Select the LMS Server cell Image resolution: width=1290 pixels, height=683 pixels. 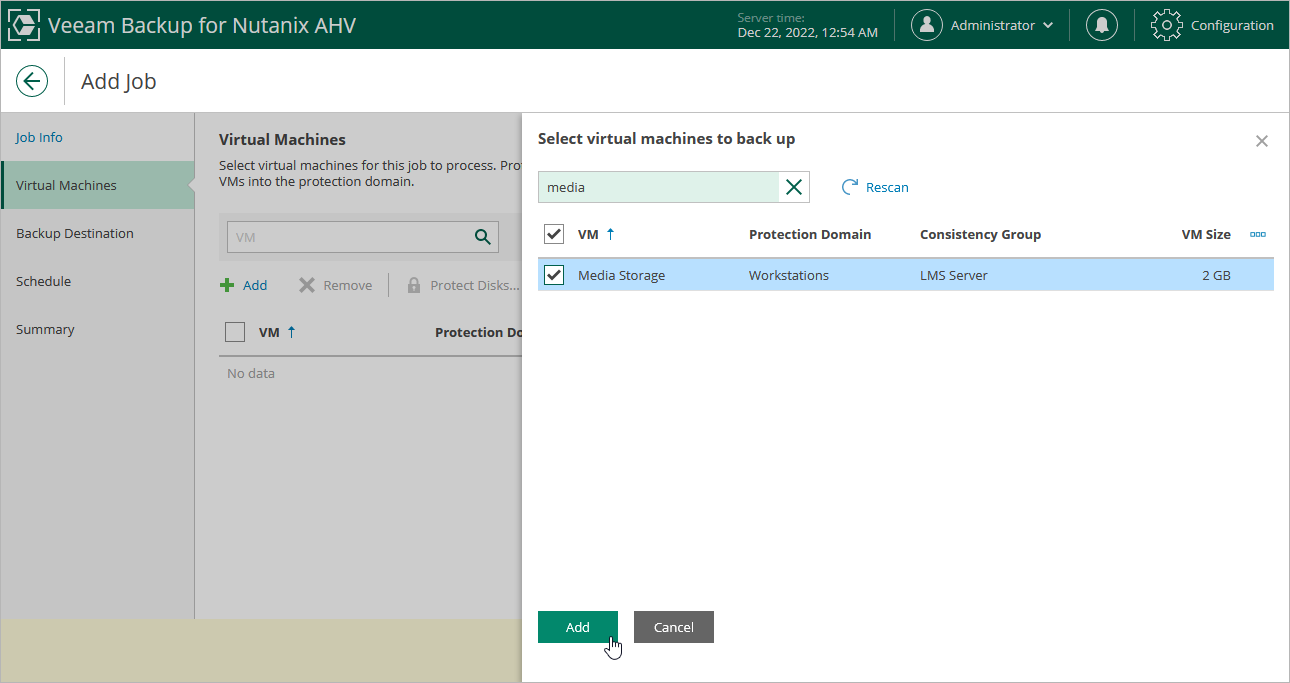pyautogui.click(x=954, y=275)
